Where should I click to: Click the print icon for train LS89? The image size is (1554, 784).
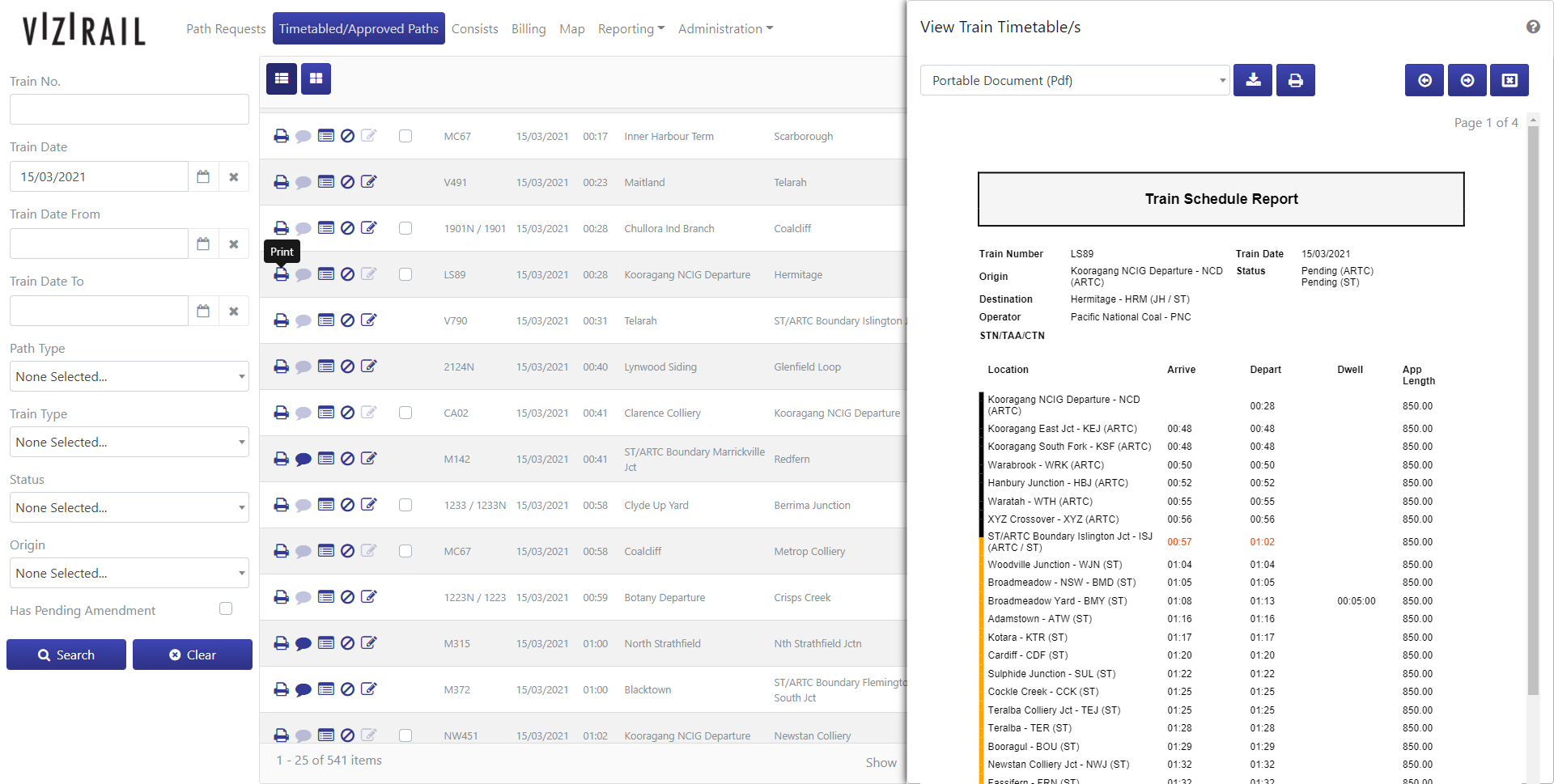point(281,275)
